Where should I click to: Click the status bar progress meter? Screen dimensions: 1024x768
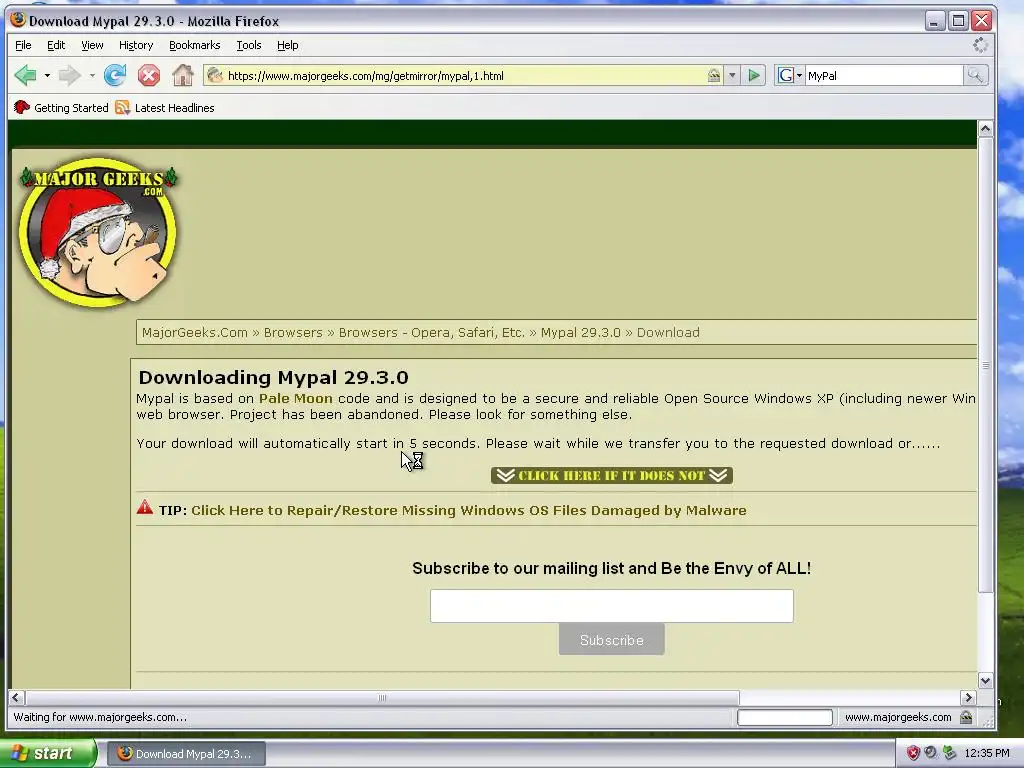[785, 718]
